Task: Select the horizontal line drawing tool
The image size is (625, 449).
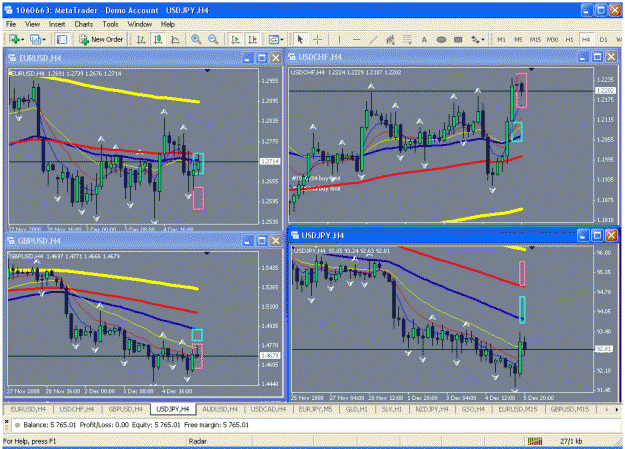Action: (x=356, y=39)
